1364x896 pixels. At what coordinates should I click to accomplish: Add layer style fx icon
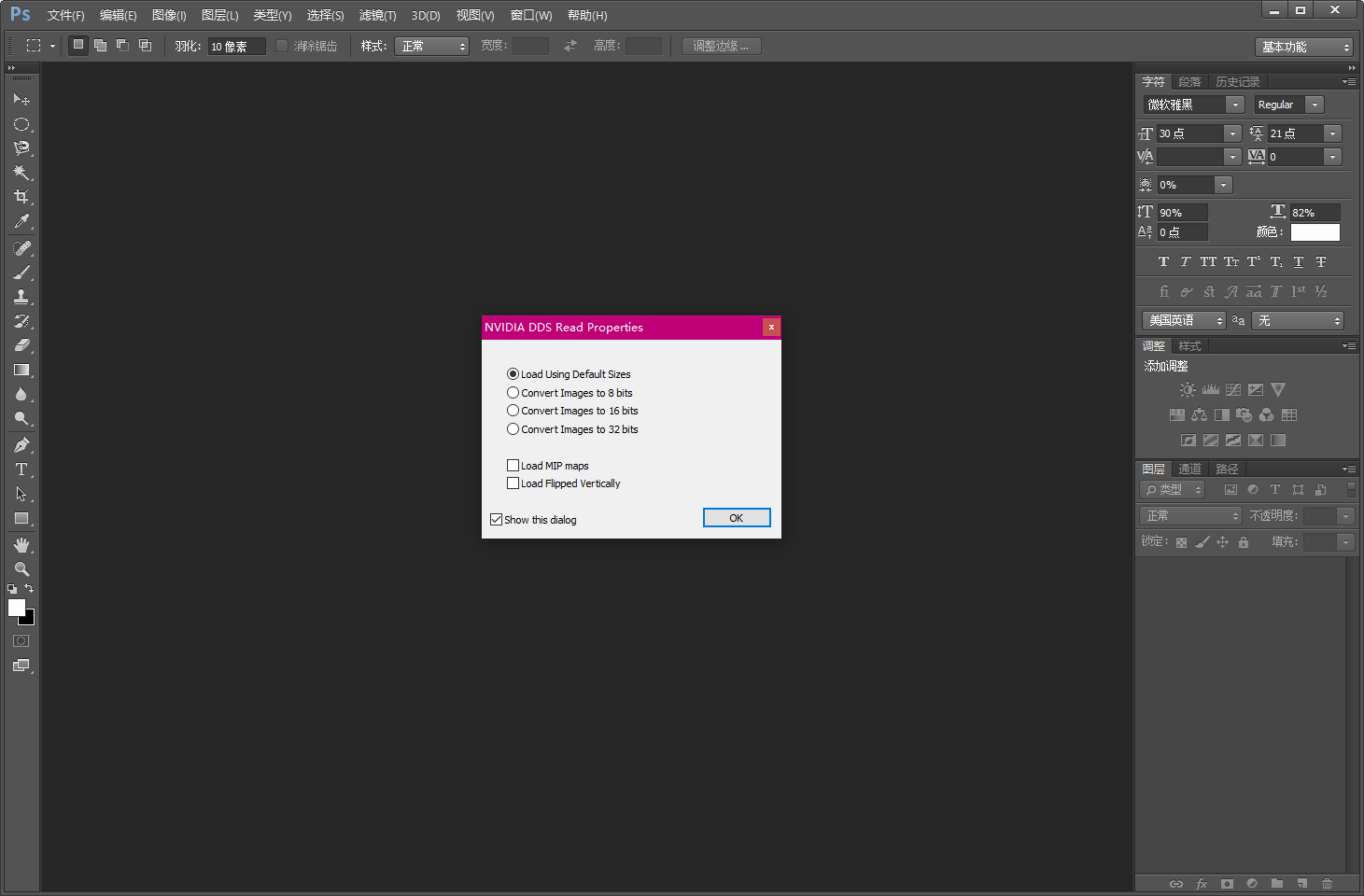pos(1202,883)
